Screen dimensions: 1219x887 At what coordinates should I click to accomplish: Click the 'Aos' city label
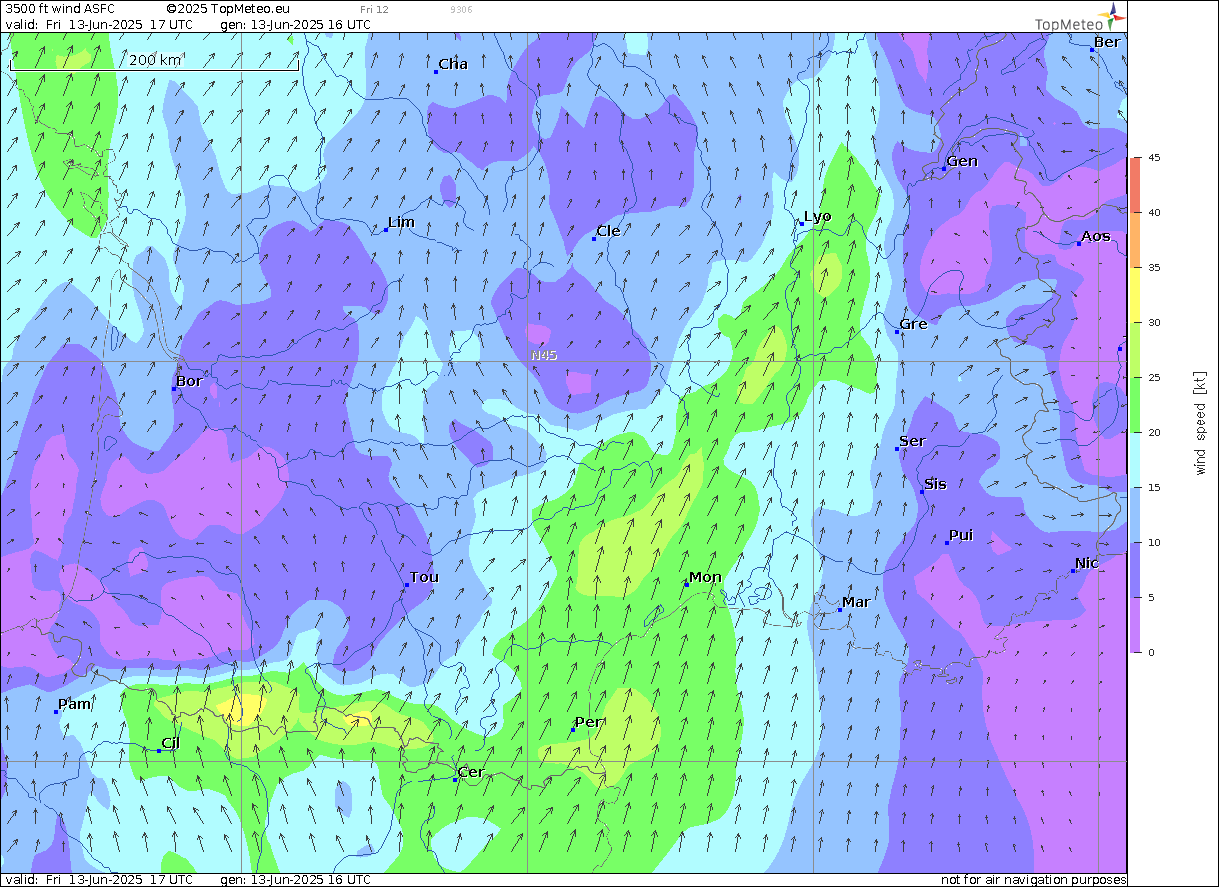1096,236
